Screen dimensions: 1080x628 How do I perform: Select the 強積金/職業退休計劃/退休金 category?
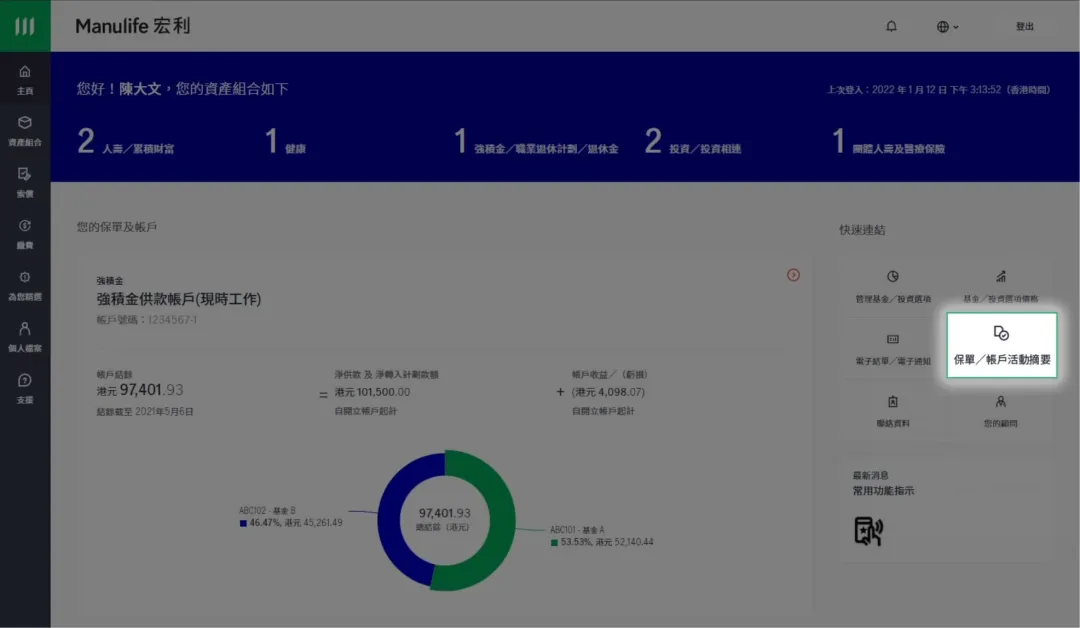click(x=536, y=142)
